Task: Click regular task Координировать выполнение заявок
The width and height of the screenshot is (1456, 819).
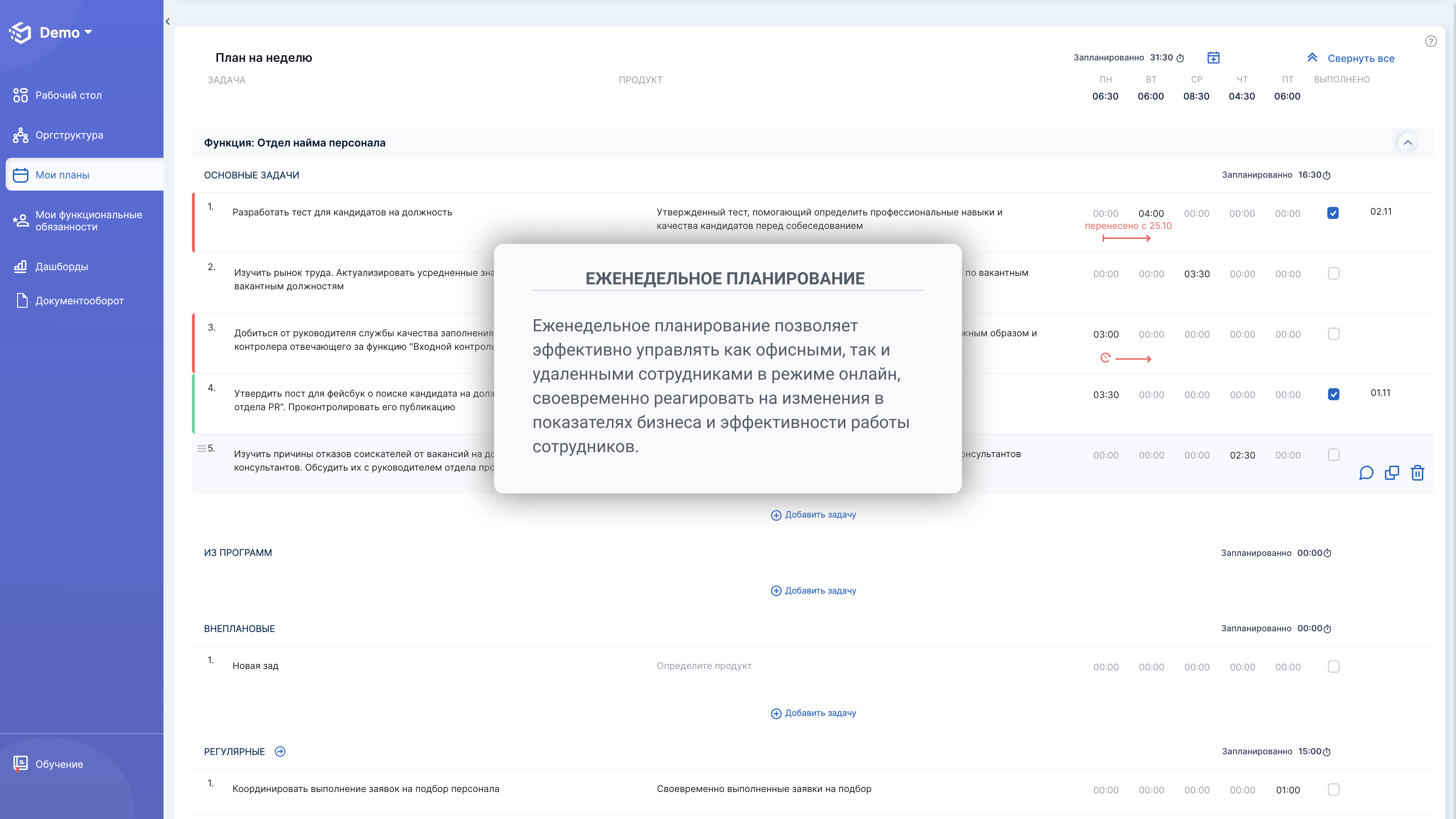Action: [366, 789]
